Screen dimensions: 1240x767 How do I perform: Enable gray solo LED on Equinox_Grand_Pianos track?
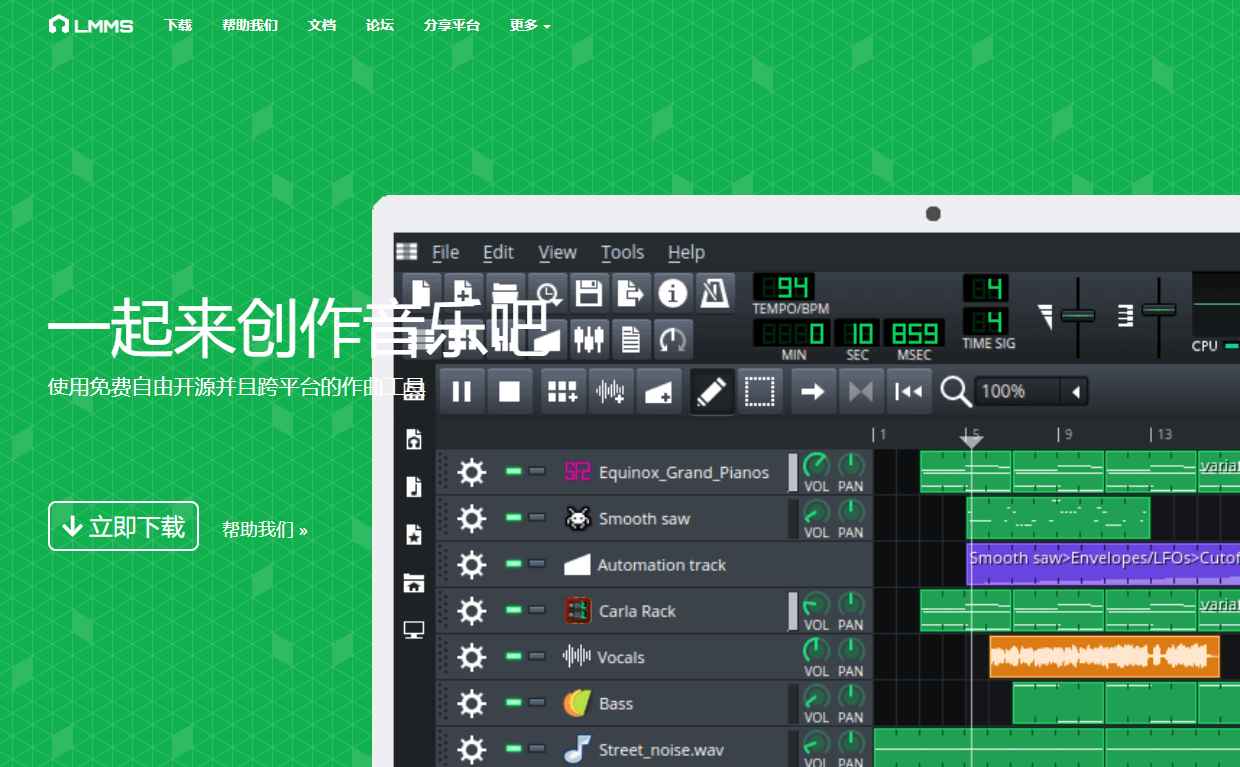pos(537,472)
